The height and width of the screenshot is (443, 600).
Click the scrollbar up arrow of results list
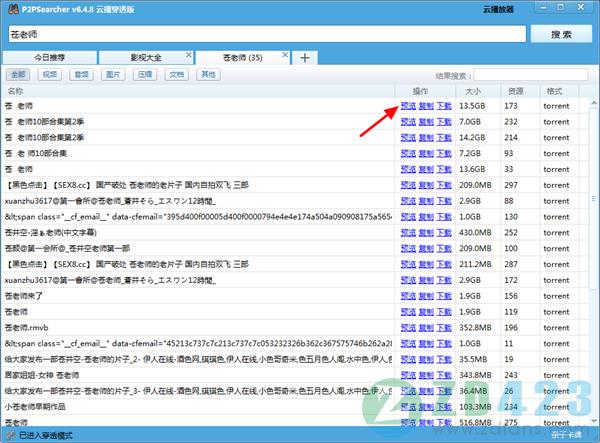point(593,103)
